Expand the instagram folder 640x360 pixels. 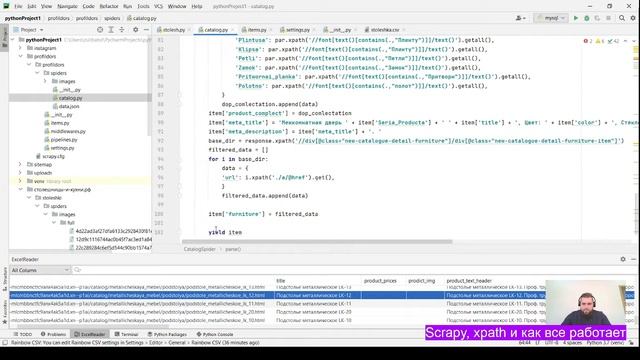tap(20, 48)
